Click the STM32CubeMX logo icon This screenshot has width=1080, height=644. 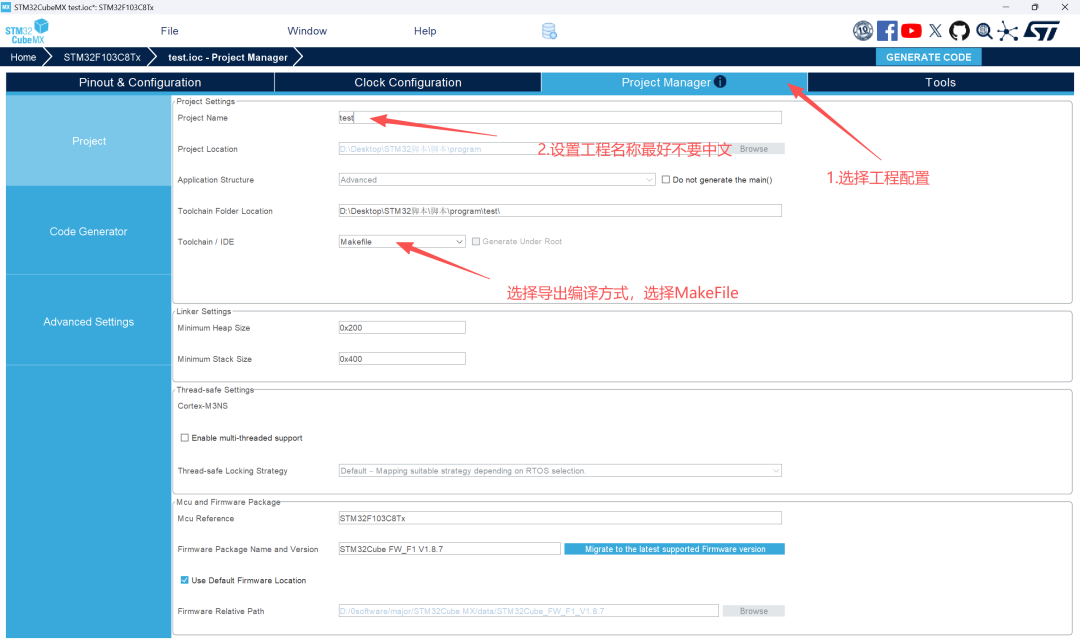27,32
